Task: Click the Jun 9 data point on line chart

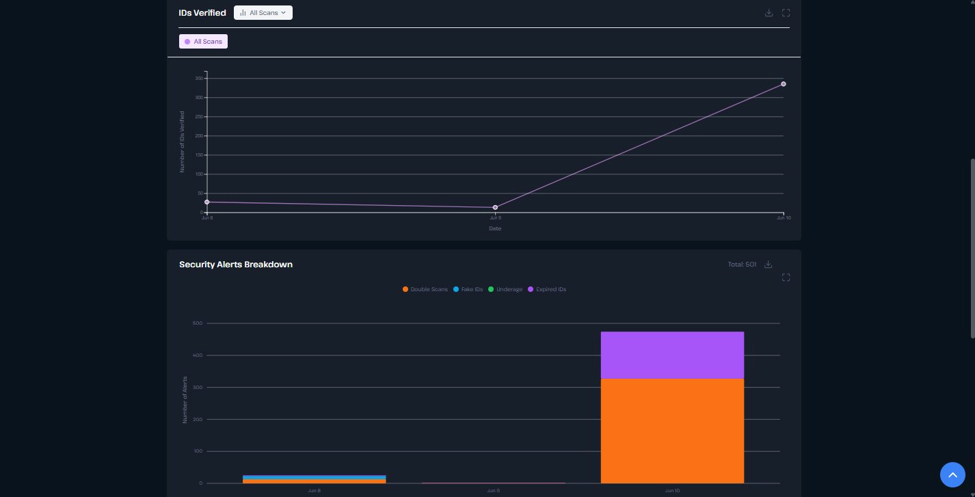Action: point(495,208)
